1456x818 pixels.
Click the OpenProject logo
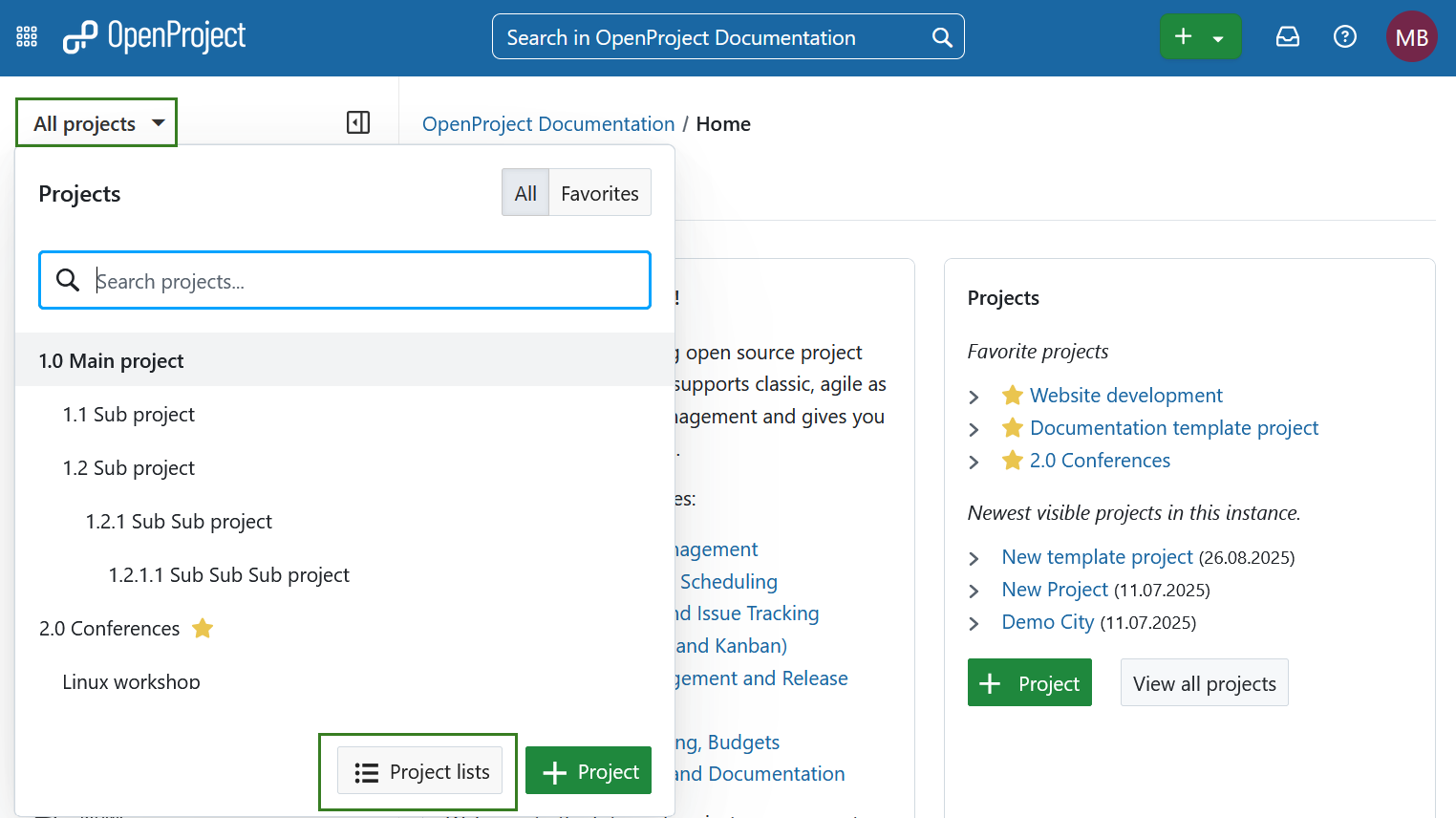pyautogui.click(x=153, y=36)
